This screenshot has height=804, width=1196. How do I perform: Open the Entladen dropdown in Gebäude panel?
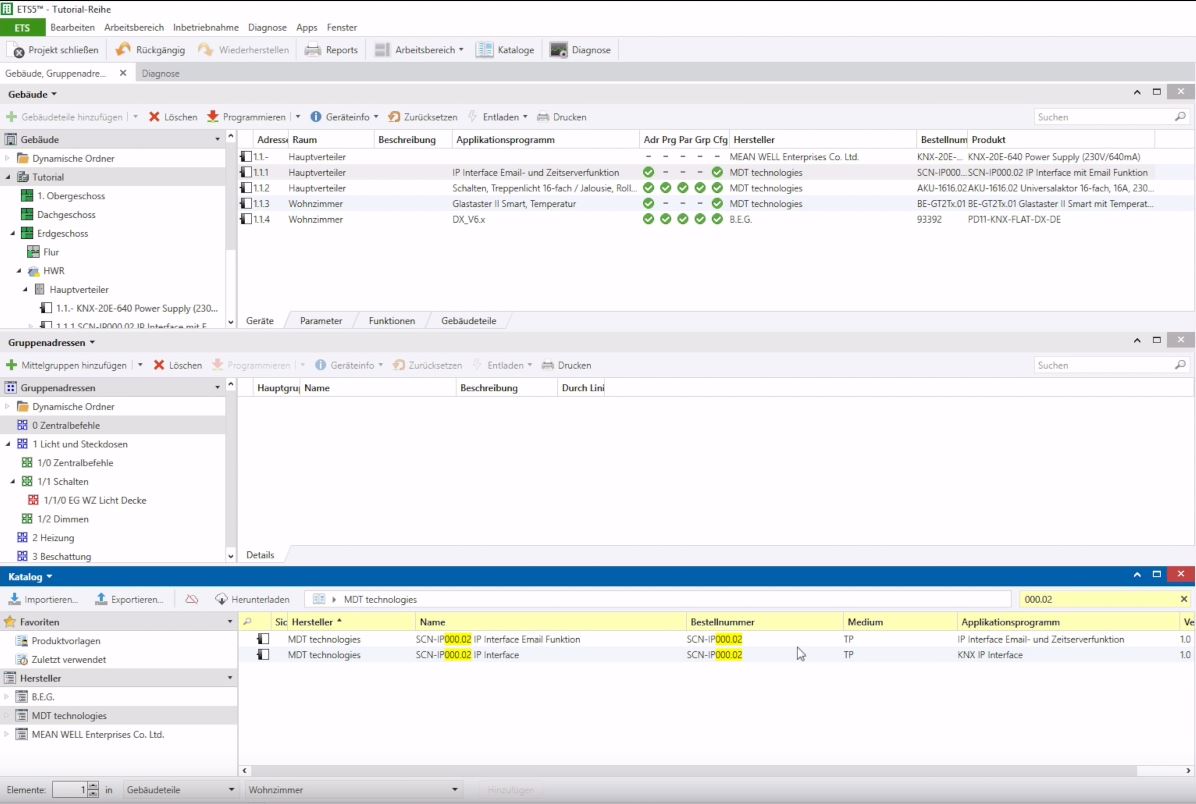[525, 117]
